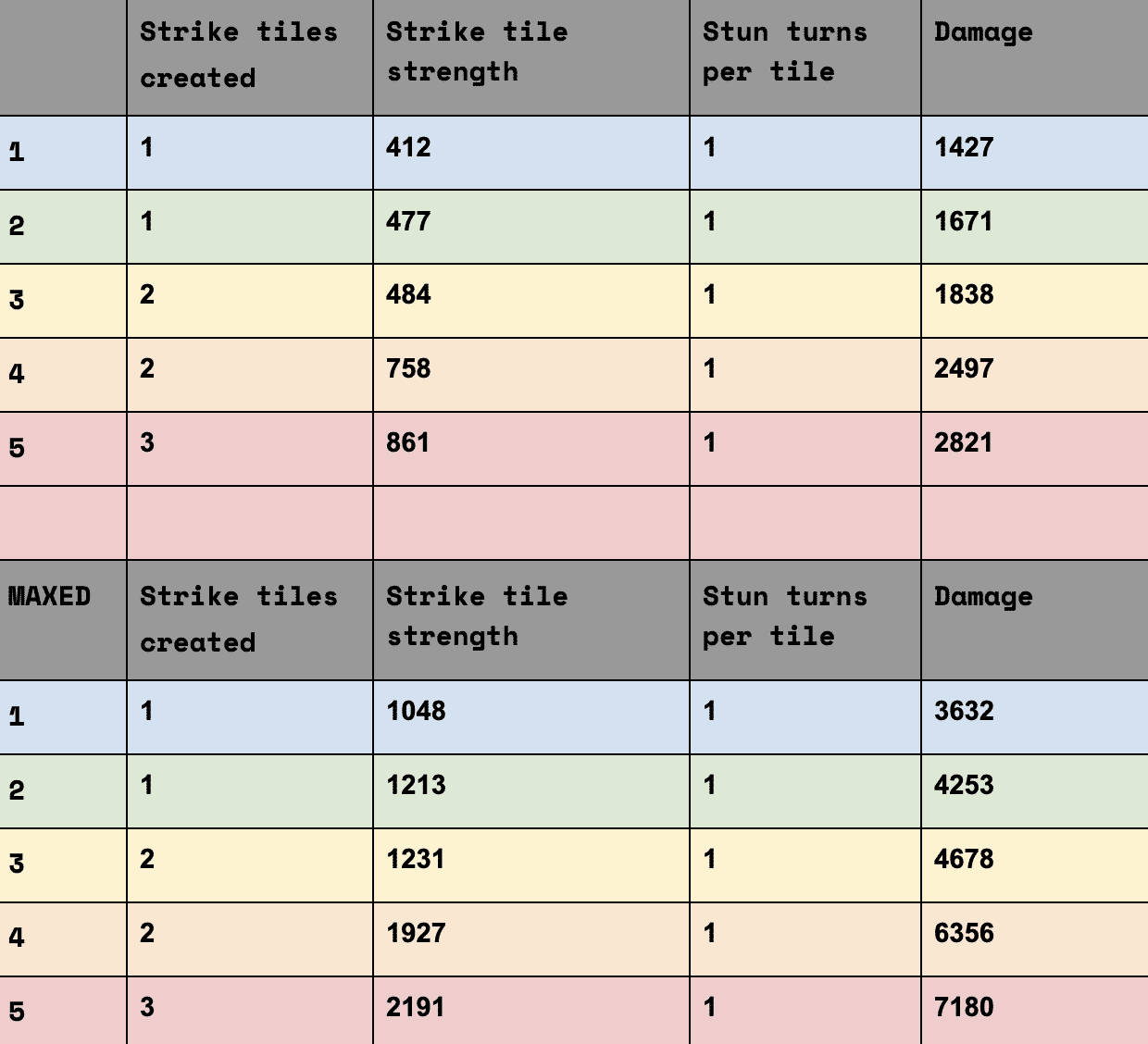Click the top 'Strike tiles created' header

pos(250,57)
